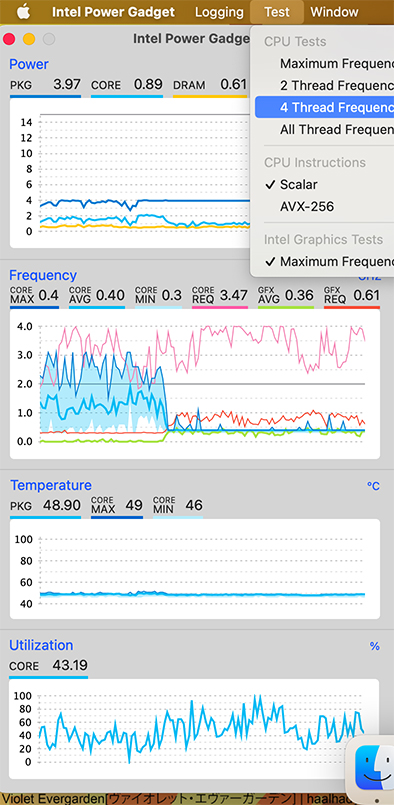
Task: Click the Utilization section heading
Action: pyautogui.click(x=41, y=645)
